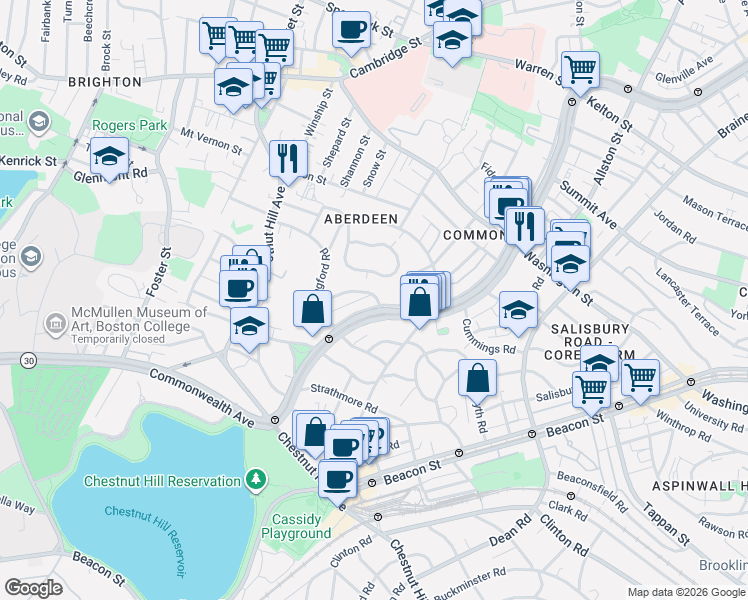Click the Route 30 highway shield
The height and width of the screenshot is (600, 748).
(29, 361)
